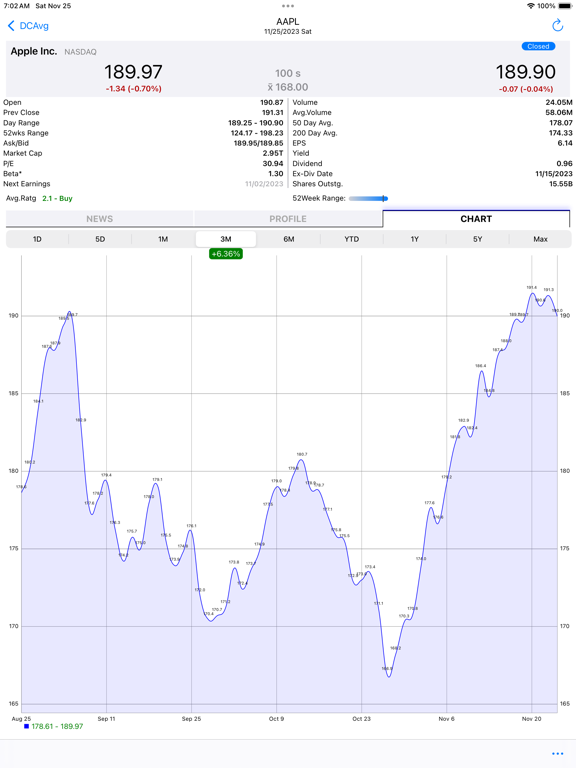Select the 5D chart range

100,239
